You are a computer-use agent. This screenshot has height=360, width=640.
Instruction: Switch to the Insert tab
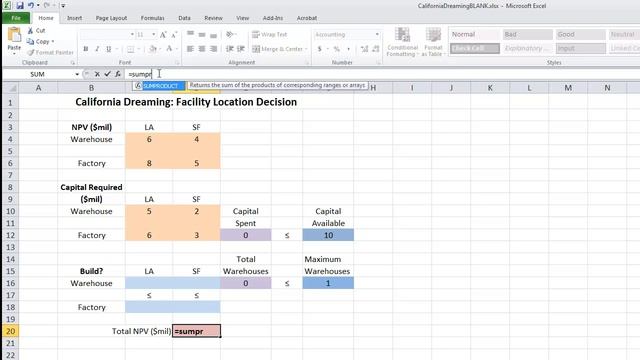(74, 18)
